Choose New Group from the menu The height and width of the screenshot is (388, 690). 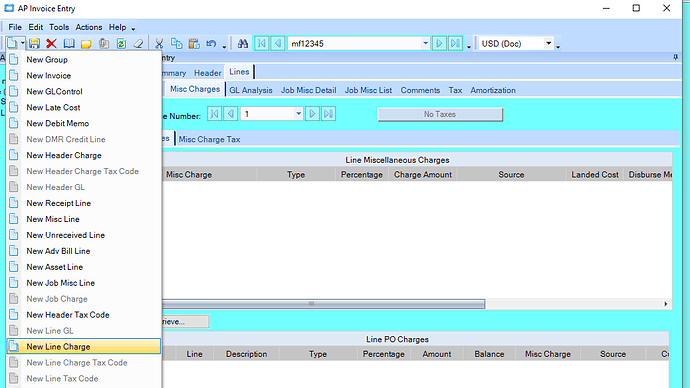pos(84,60)
